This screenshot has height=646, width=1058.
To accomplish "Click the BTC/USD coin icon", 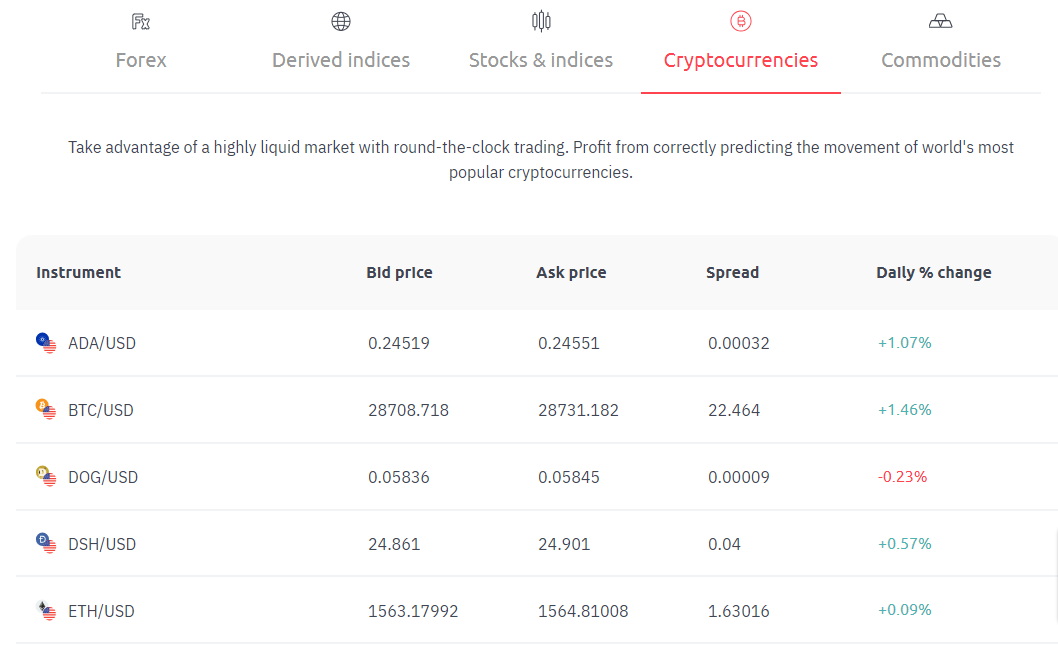I will tap(46, 409).
